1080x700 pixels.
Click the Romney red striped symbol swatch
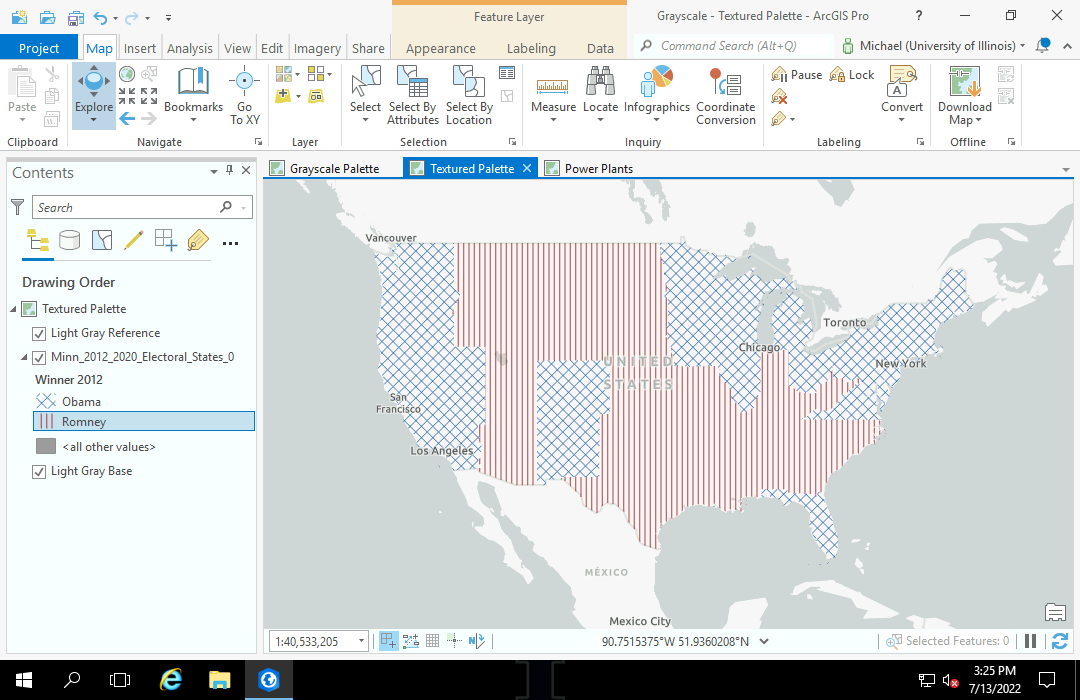click(46, 422)
